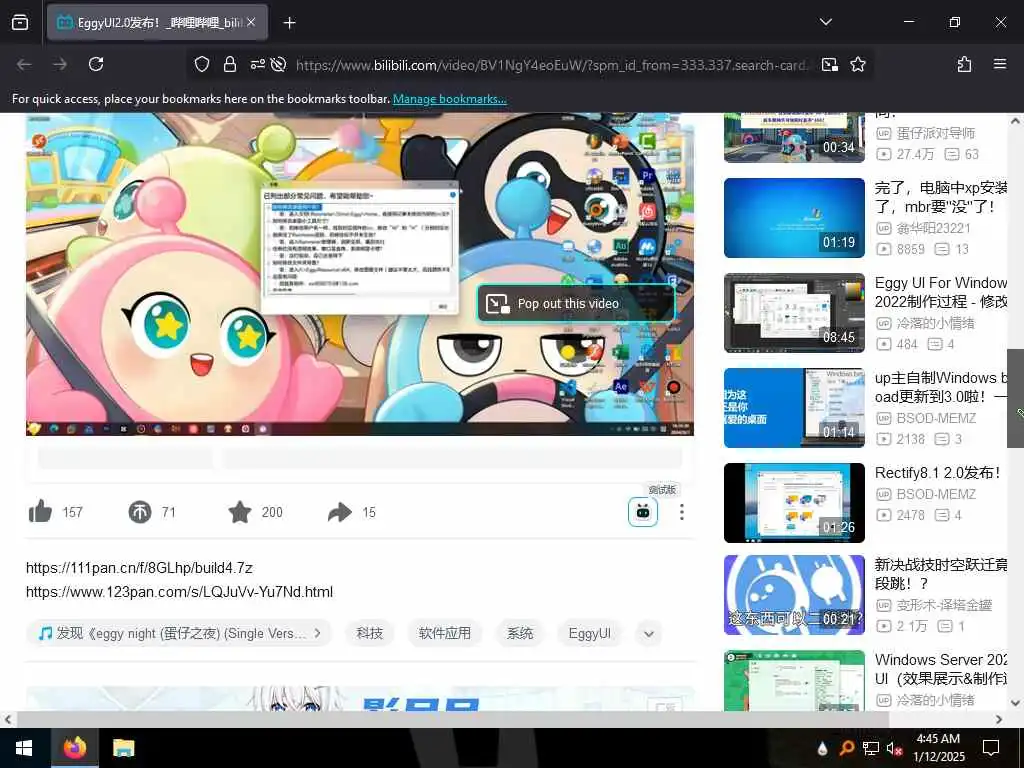1024x768 pixels.
Task: Click the main video player
Action: click(360, 274)
